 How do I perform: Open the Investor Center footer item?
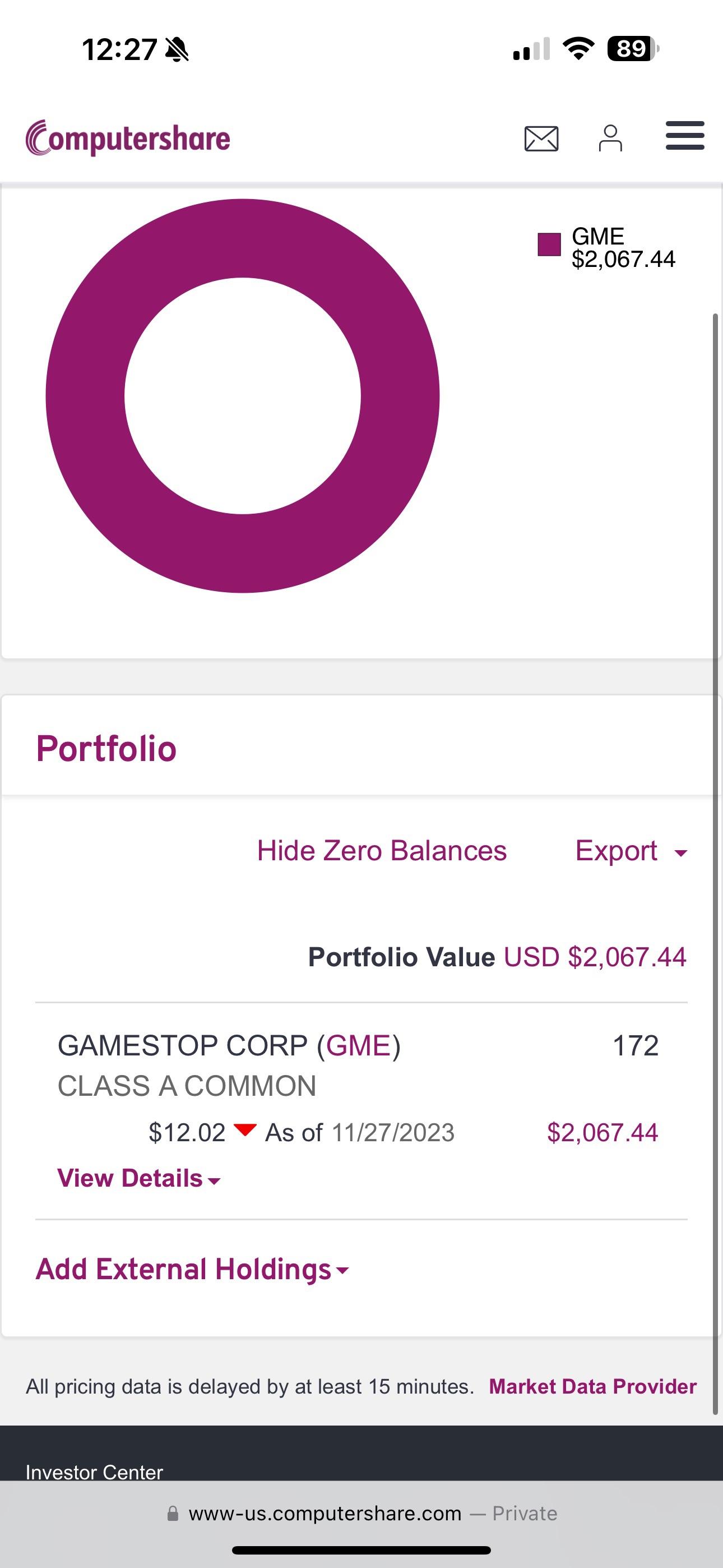pyautogui.click(x=94, y=1472)
